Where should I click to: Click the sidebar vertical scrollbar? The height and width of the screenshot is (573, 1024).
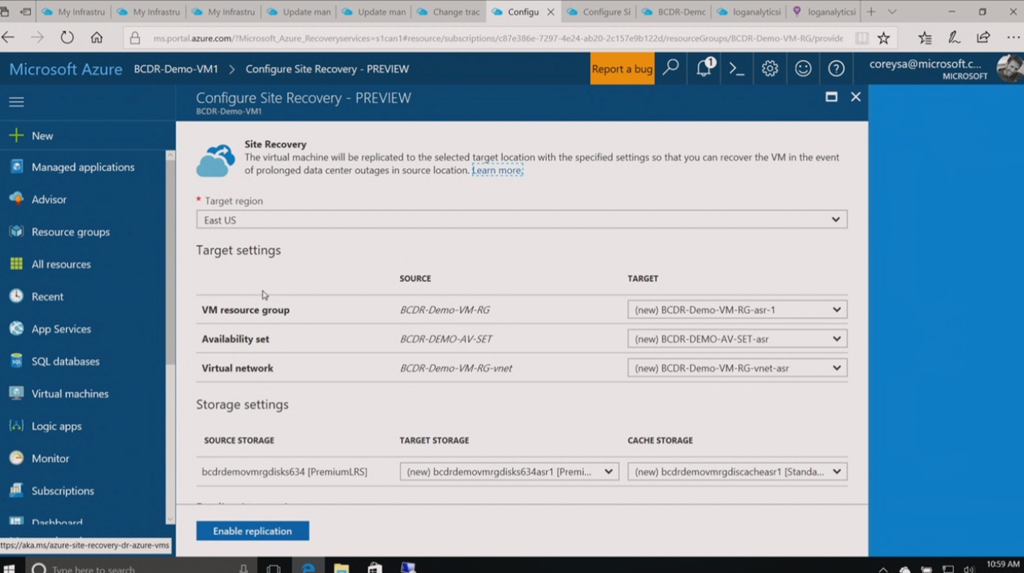pyautogui.click(x=170, y=261)
